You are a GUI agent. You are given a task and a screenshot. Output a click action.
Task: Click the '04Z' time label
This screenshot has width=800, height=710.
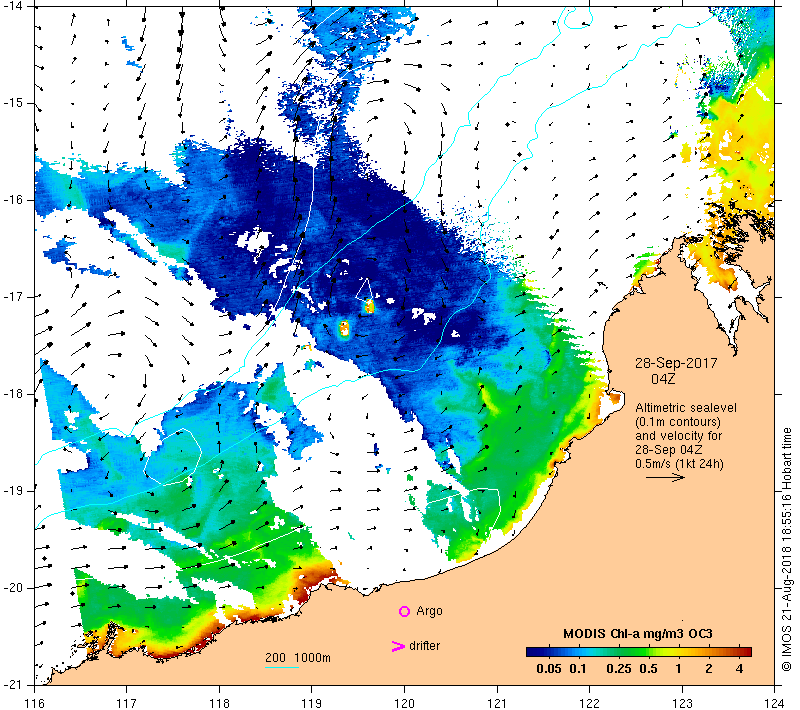pyautogui.click(x=663, y=379)
